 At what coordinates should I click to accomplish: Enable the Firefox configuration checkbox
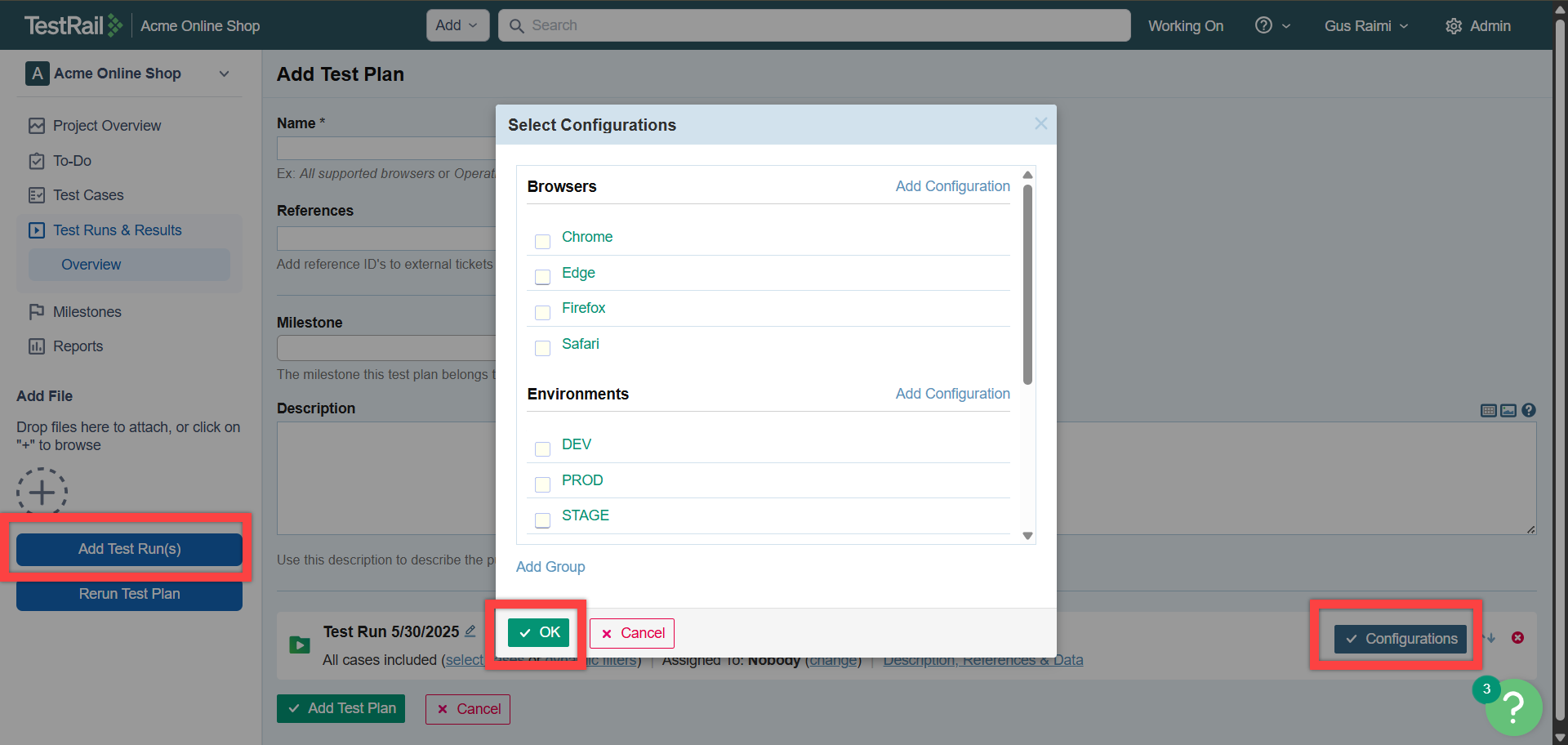pyautogui.click(x=542, y=312)
